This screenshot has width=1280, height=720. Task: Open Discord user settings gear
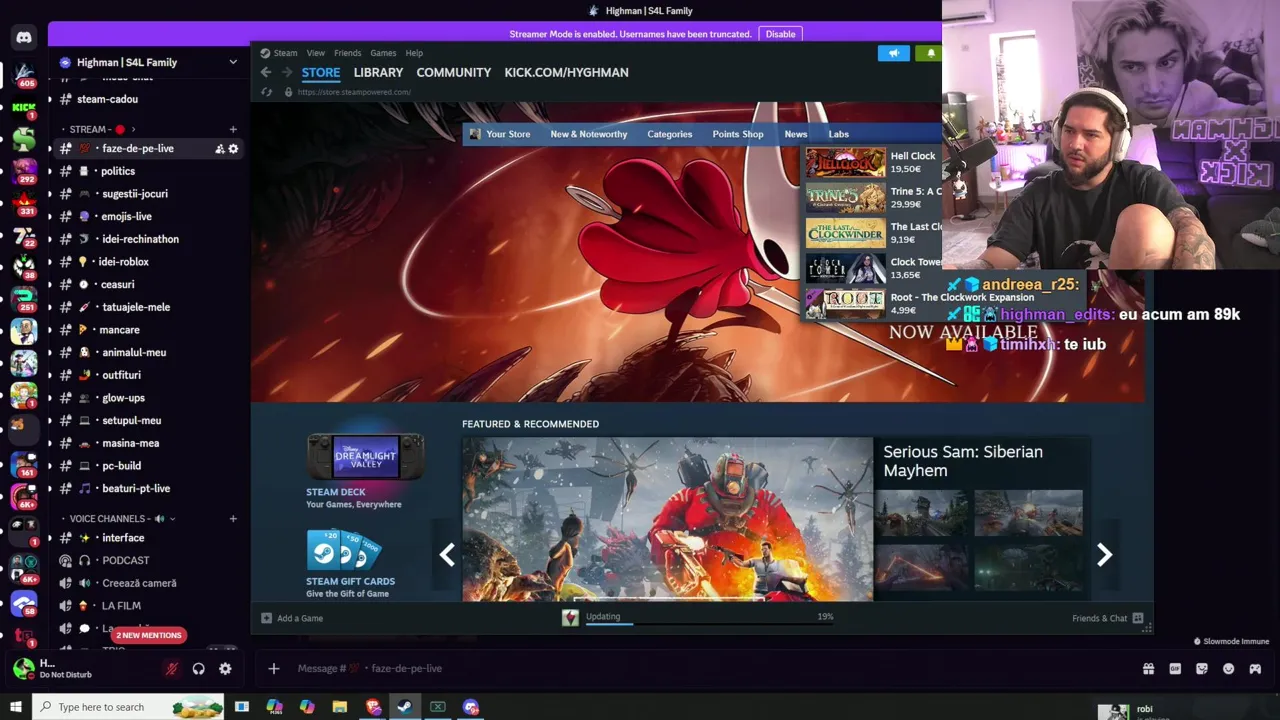coord(225,669)
